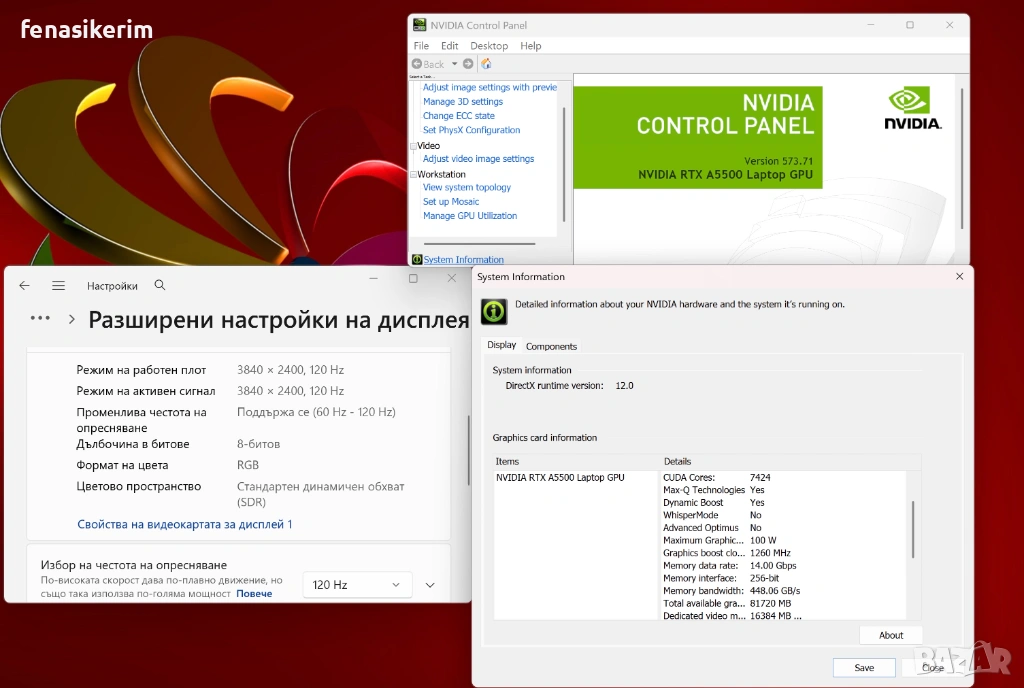Screen dimensions: 1024x688
Task: Click the Settings search magnifier icon
Action: pos(160,286)
